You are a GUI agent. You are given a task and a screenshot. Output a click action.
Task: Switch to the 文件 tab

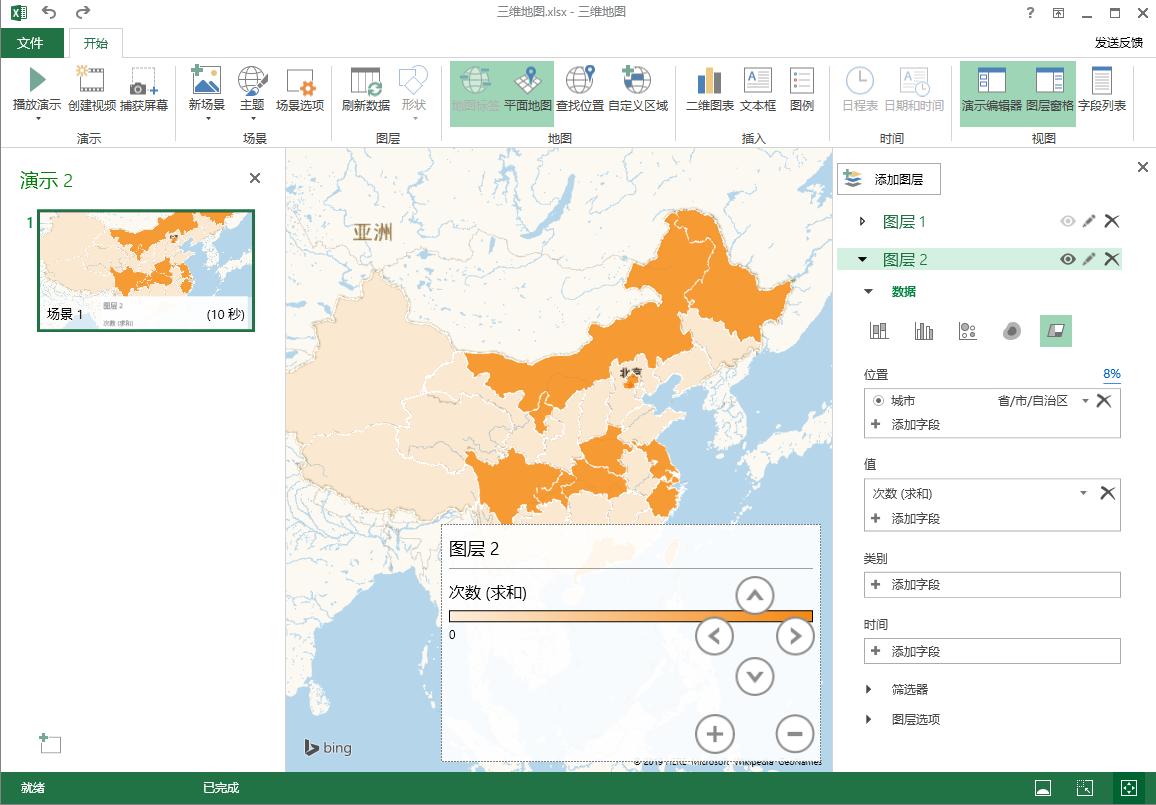[x=33, y=42]
